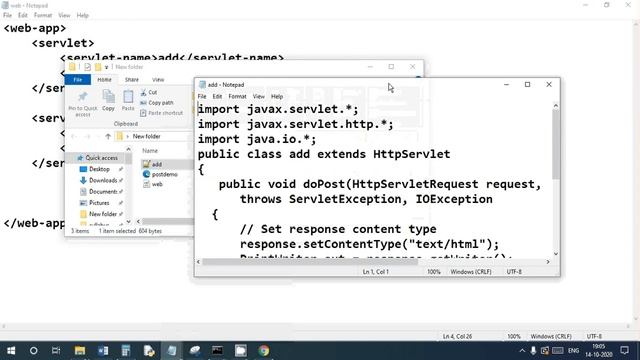Viewport: 640px width, 360px height.
Task: Switch to Home tab in File Explorer
Action: tap(104, 80)
